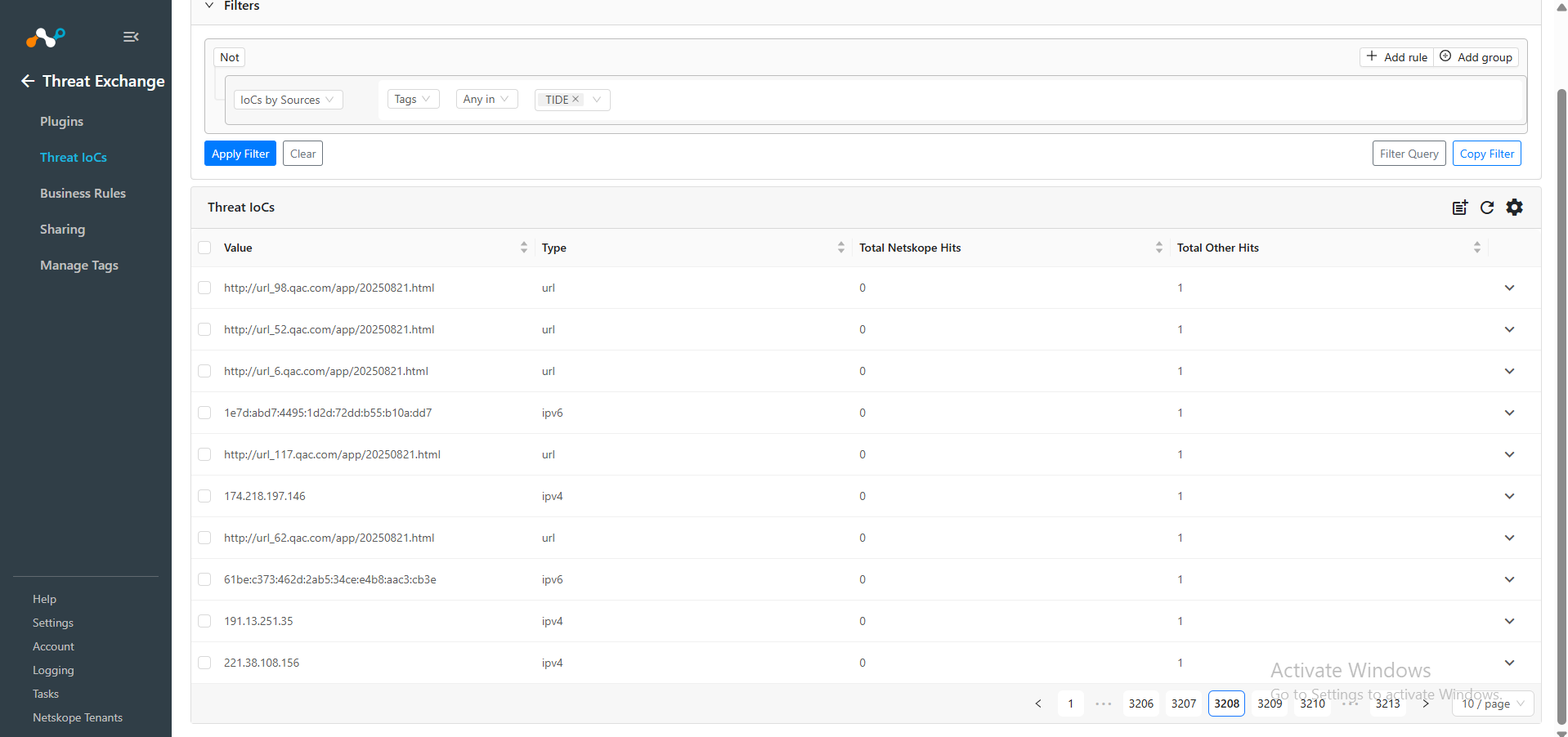This screenshot has width=1568, height=737.
Task: Expand the url_6.qac.com row details
Action: click(1509, 371)
